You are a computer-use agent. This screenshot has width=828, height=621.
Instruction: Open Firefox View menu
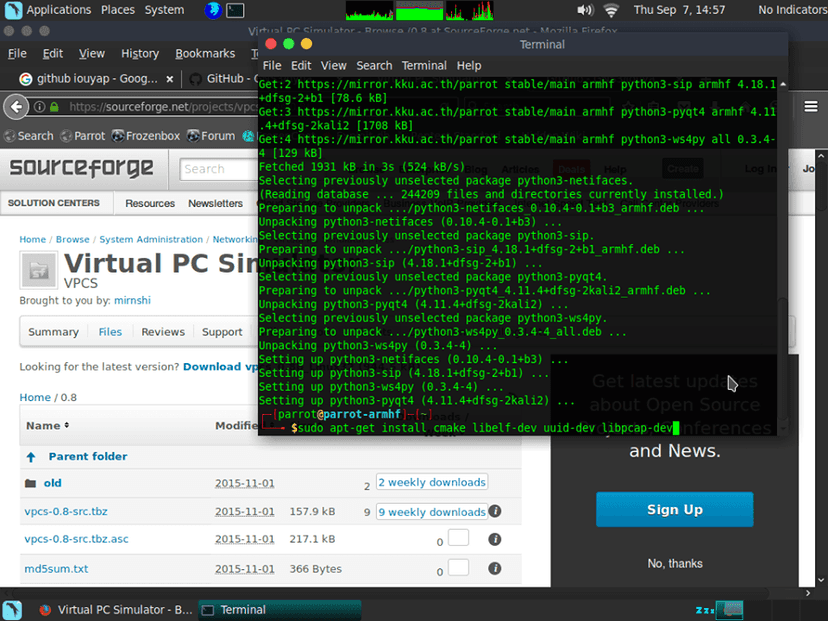tap(92, 53)
